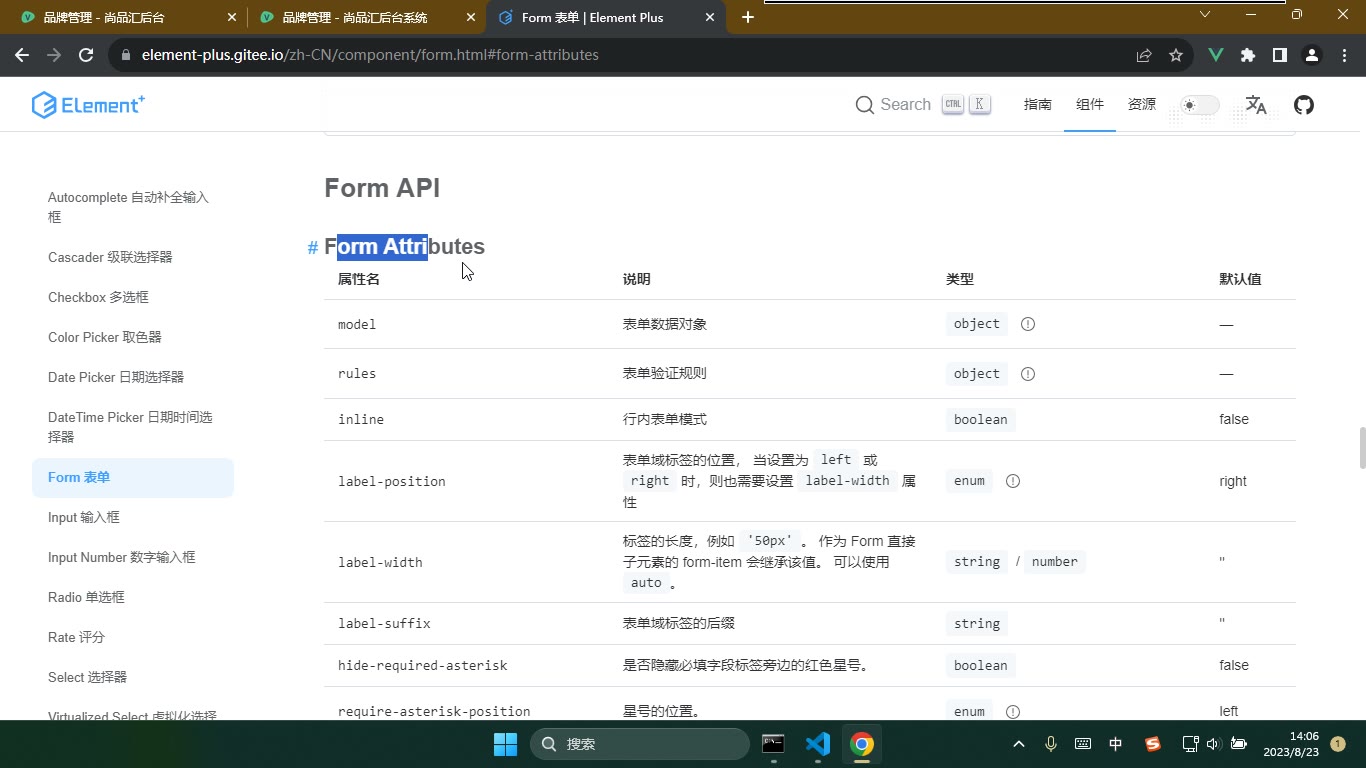Screen dimensions: 1366x768
Task: Switch to the 尚品汇后台系统 tab
Action: [366, 17]
